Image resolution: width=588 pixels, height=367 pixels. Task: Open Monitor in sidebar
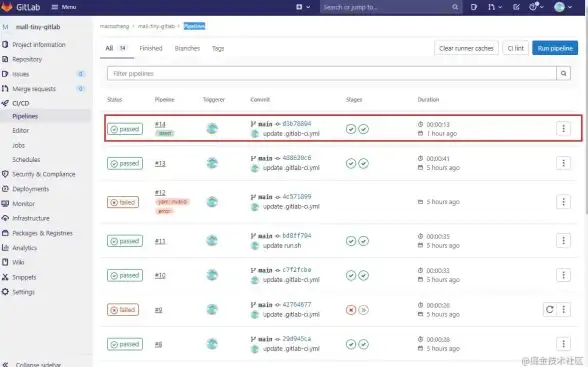(x=23, y=204)
